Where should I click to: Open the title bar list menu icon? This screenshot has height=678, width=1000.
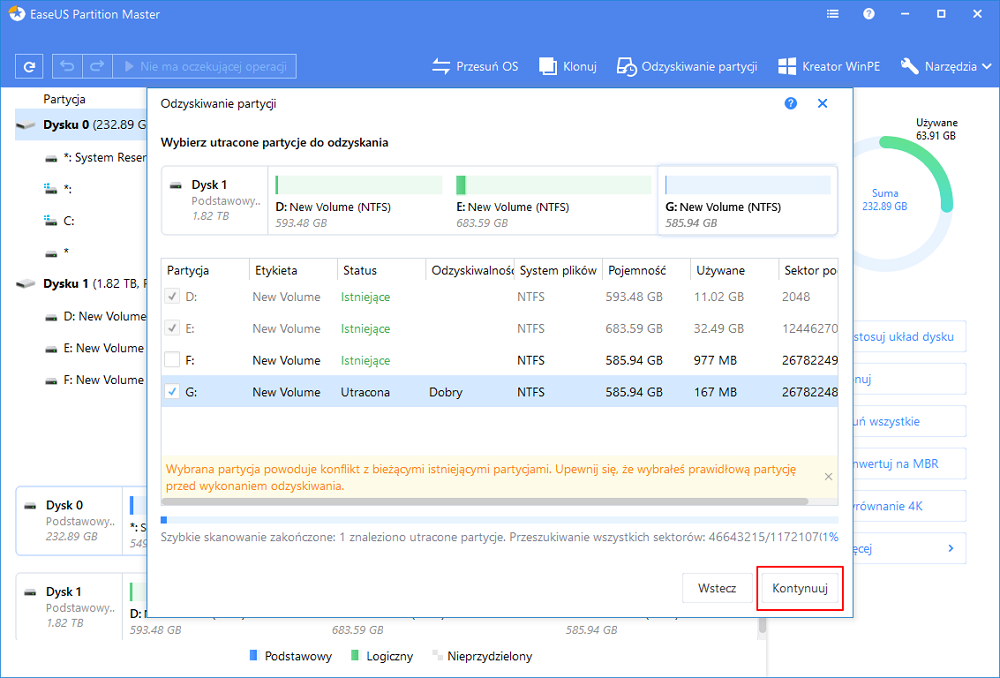[832, 14]
